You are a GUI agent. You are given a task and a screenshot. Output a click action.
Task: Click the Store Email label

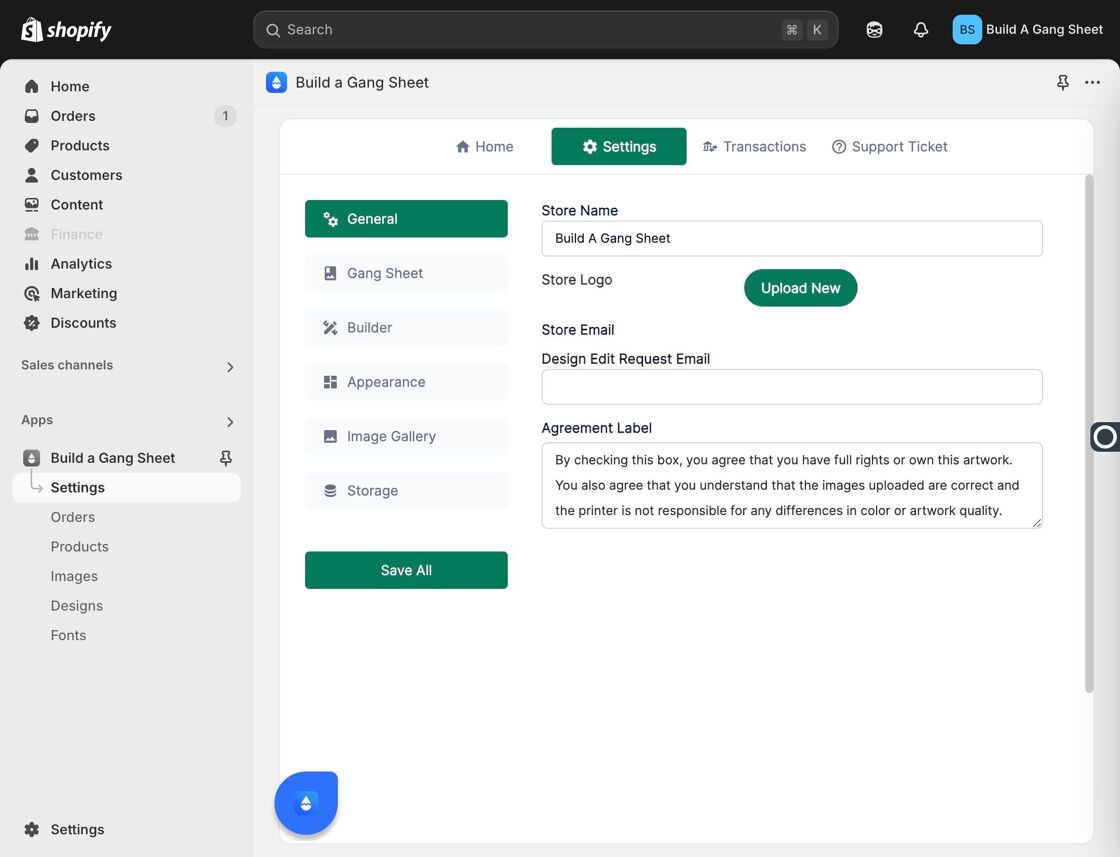tap(577, 330)
